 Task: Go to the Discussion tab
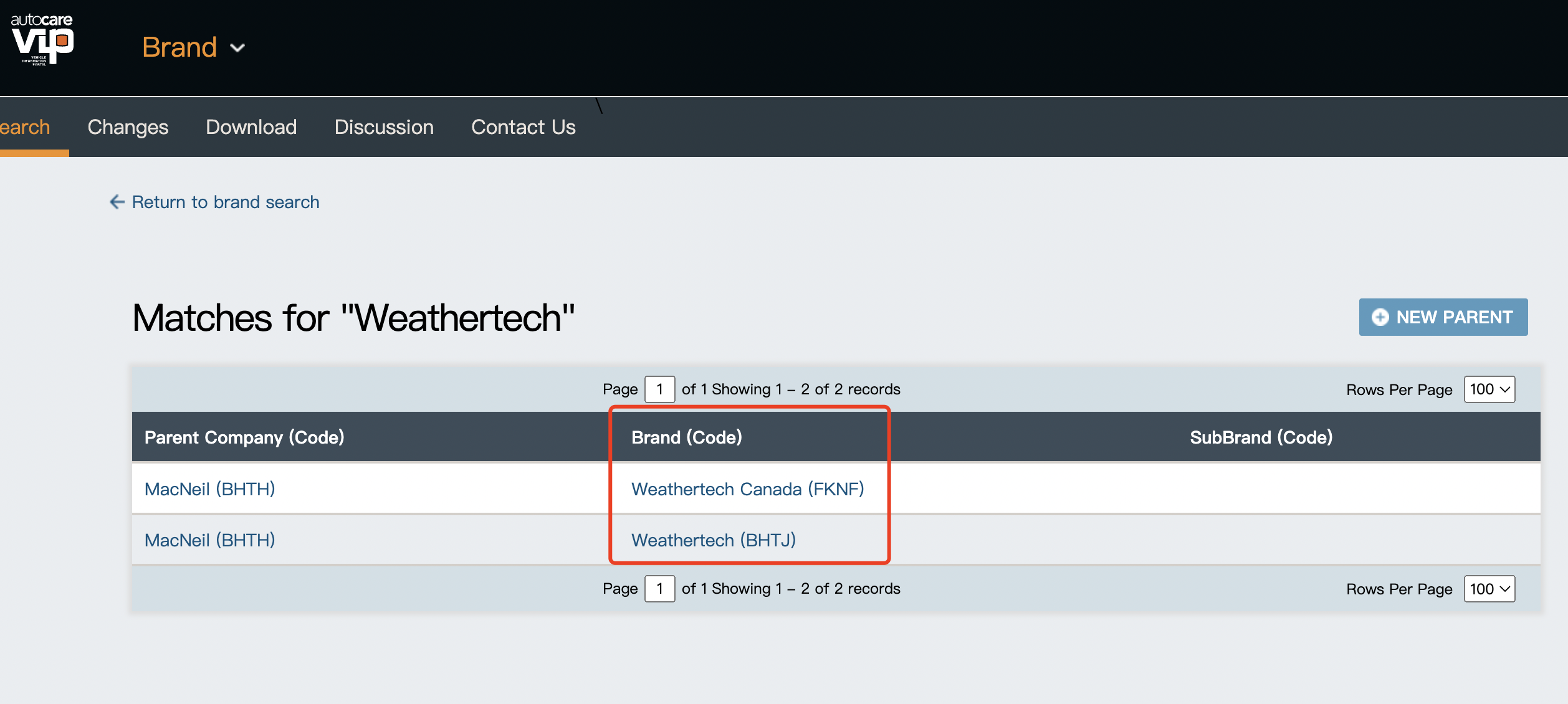pos(384,127)
